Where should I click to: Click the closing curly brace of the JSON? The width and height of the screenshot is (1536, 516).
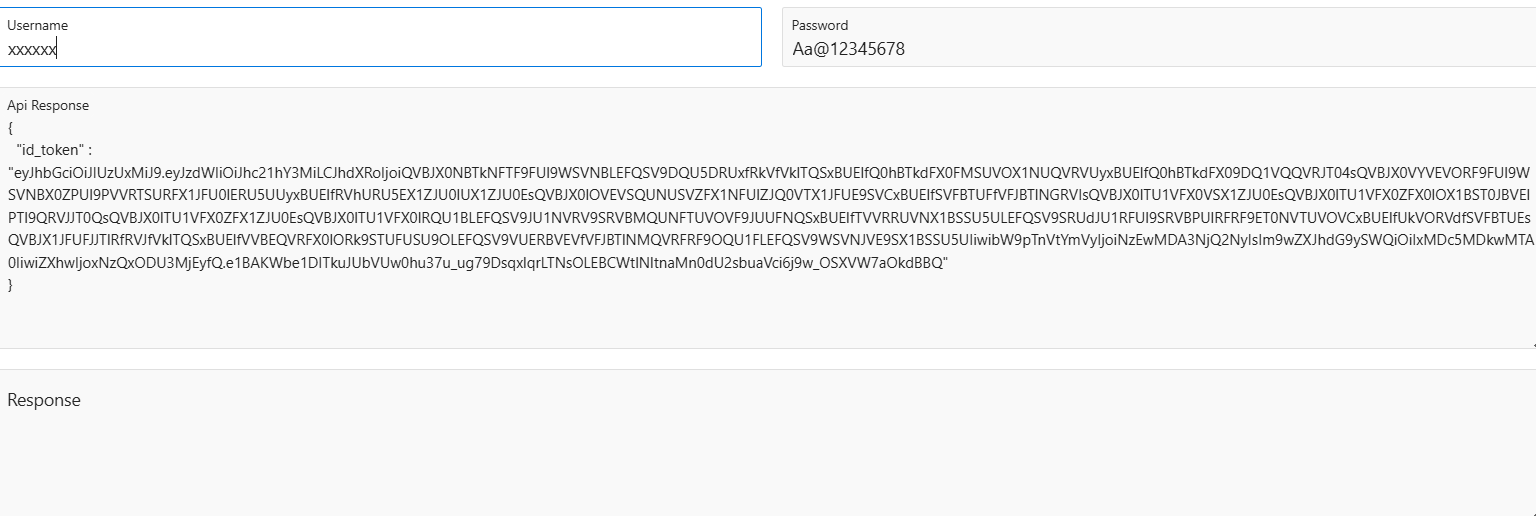point(10,286)
